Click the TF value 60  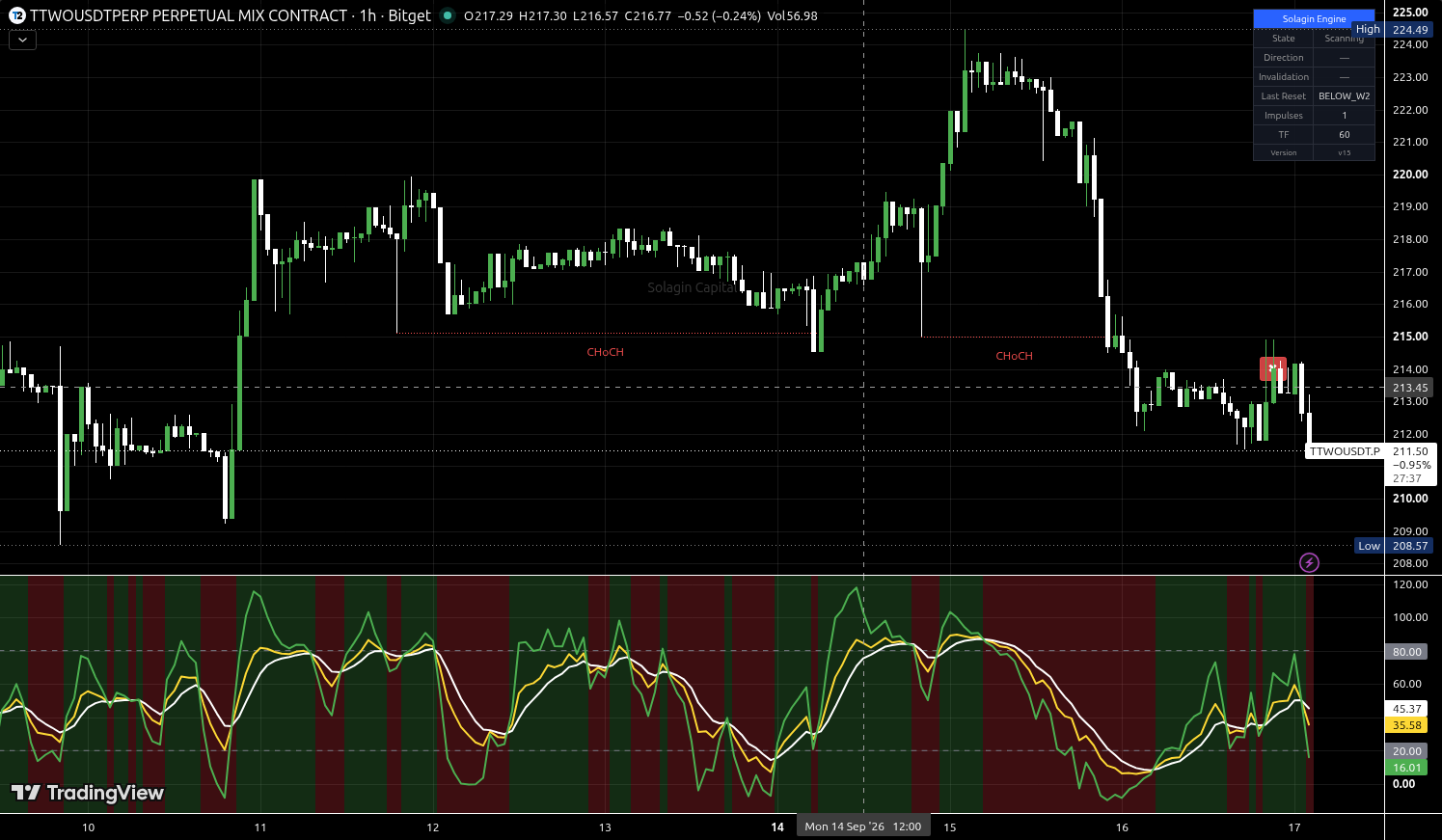click(x=1345, y=135)
